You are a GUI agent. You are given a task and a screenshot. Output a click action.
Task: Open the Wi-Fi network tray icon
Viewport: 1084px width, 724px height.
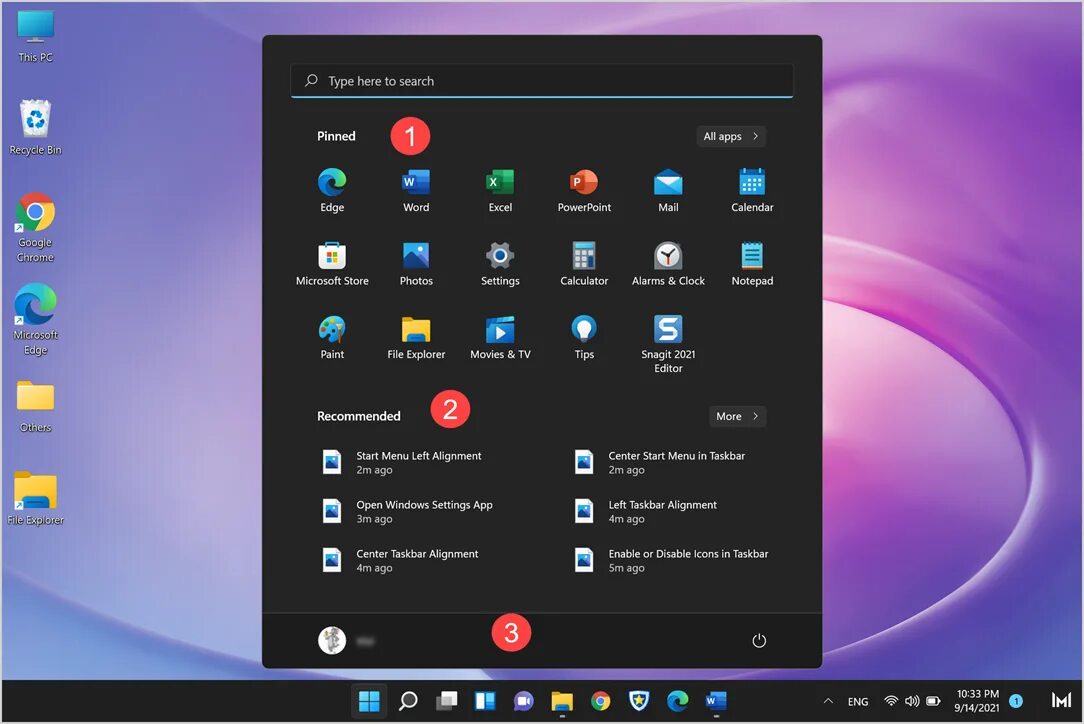(891, 701)
